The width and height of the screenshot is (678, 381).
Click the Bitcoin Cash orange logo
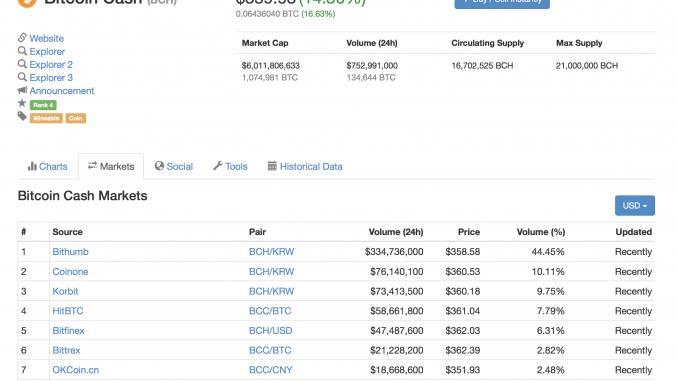pos(27,3)
